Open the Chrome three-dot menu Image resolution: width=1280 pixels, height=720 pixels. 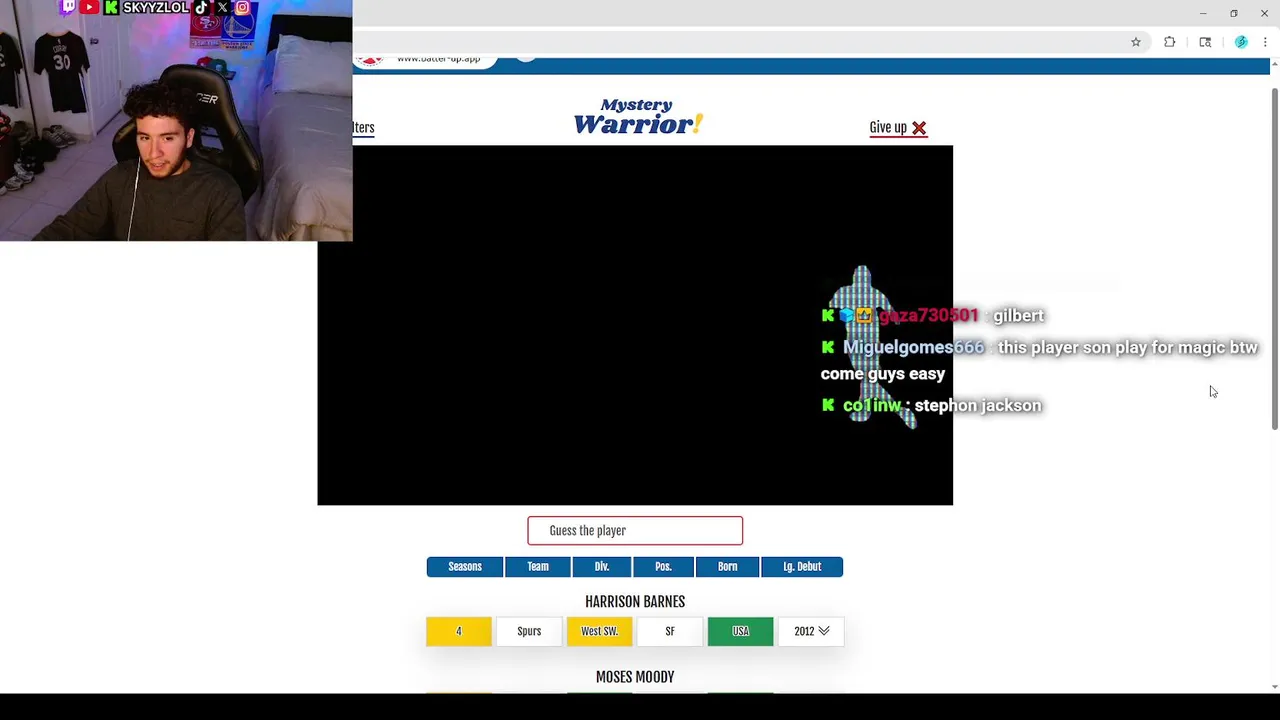1265,42
